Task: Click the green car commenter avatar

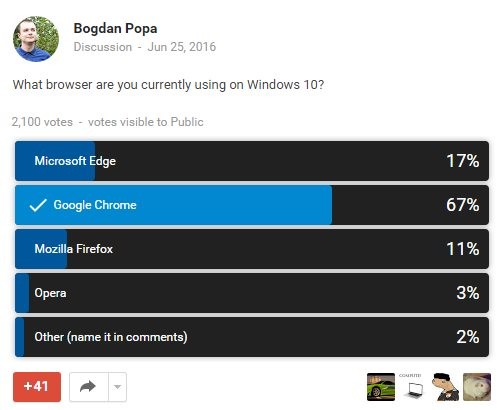Action: (x=381, y=387)
